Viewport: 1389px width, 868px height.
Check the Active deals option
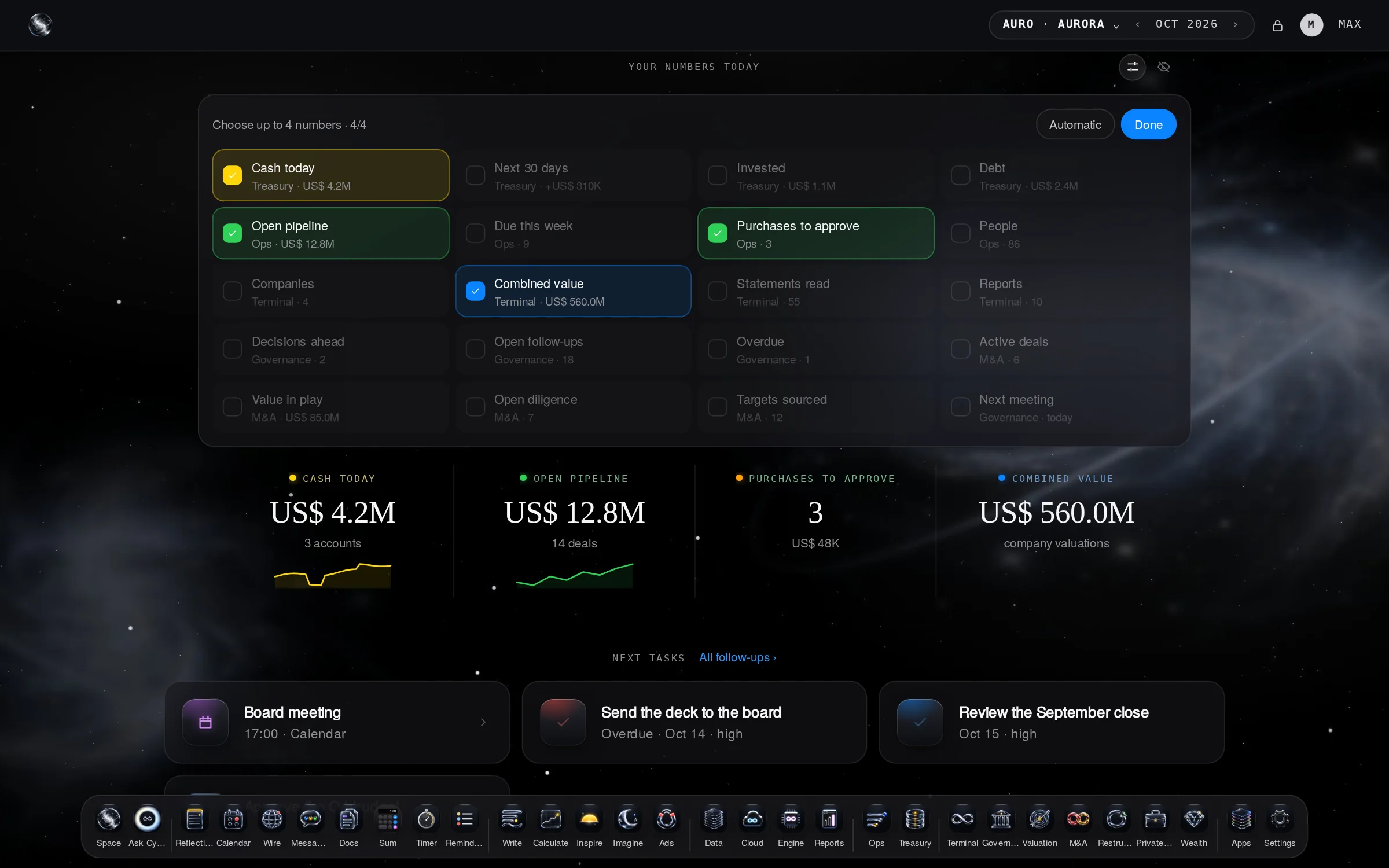click(x=961, y=349)
